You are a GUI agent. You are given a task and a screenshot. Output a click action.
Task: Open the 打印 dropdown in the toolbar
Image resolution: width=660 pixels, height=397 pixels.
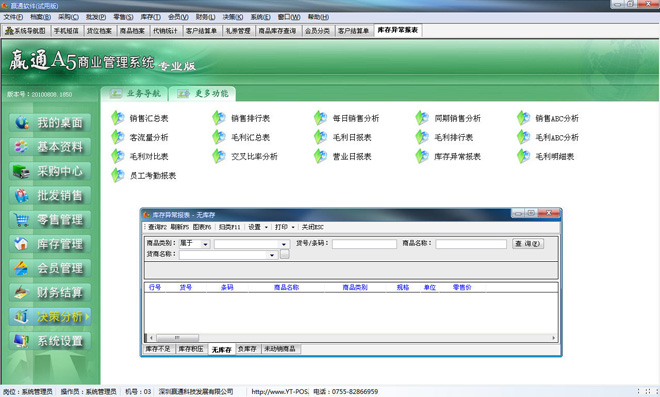click(285, 227)
